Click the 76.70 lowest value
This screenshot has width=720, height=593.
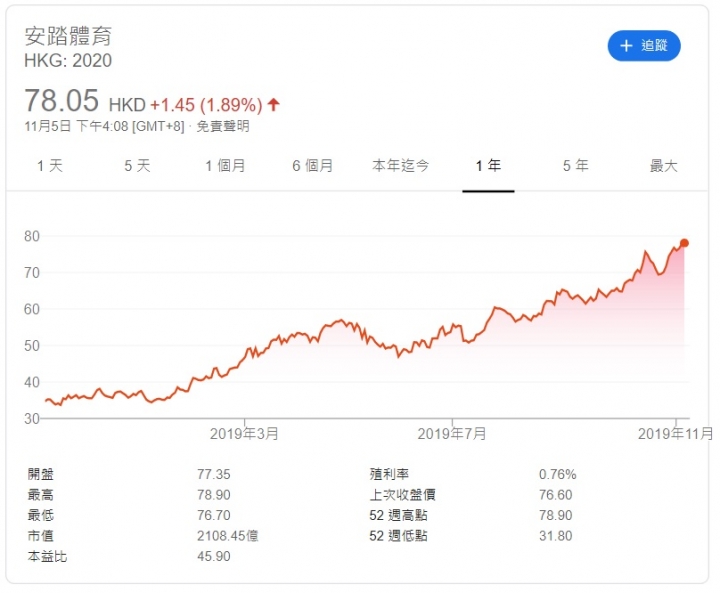(x=214, y=515)
